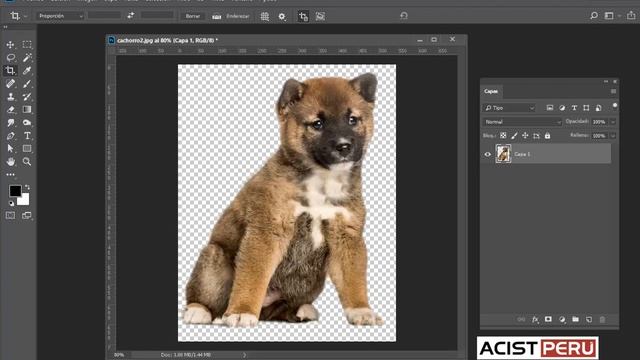Click the reset crop arrow icon
Image resolution: width=640 pixels, height=360 pixels.
coord(404,16)
